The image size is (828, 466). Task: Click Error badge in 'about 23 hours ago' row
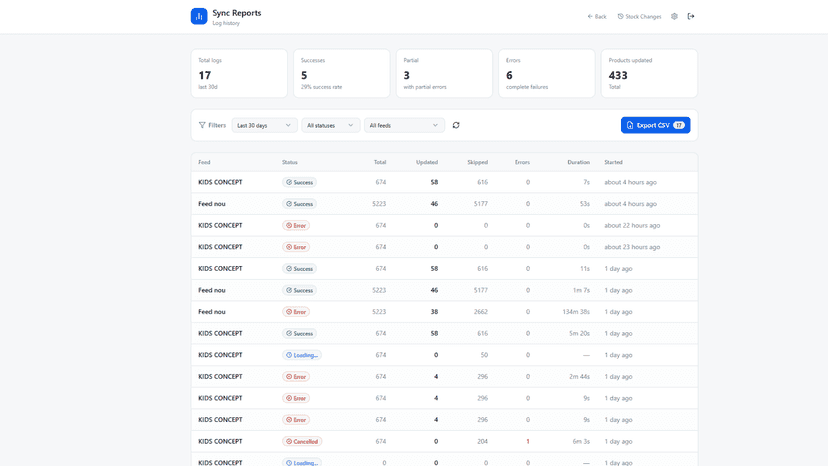(x=296, y=247)
